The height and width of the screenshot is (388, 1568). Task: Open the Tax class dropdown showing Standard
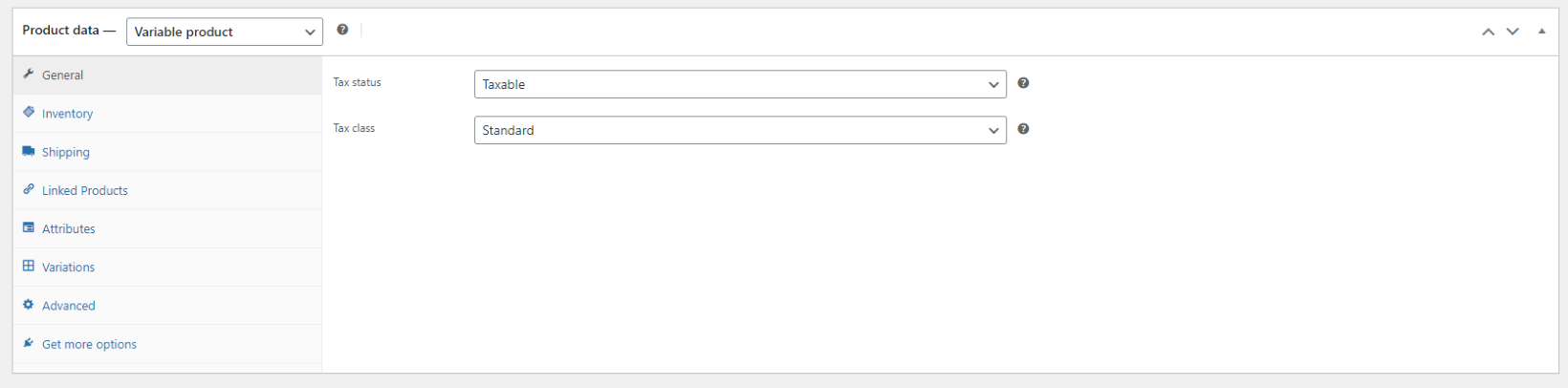pyautogui.click(x=740, y=130)
